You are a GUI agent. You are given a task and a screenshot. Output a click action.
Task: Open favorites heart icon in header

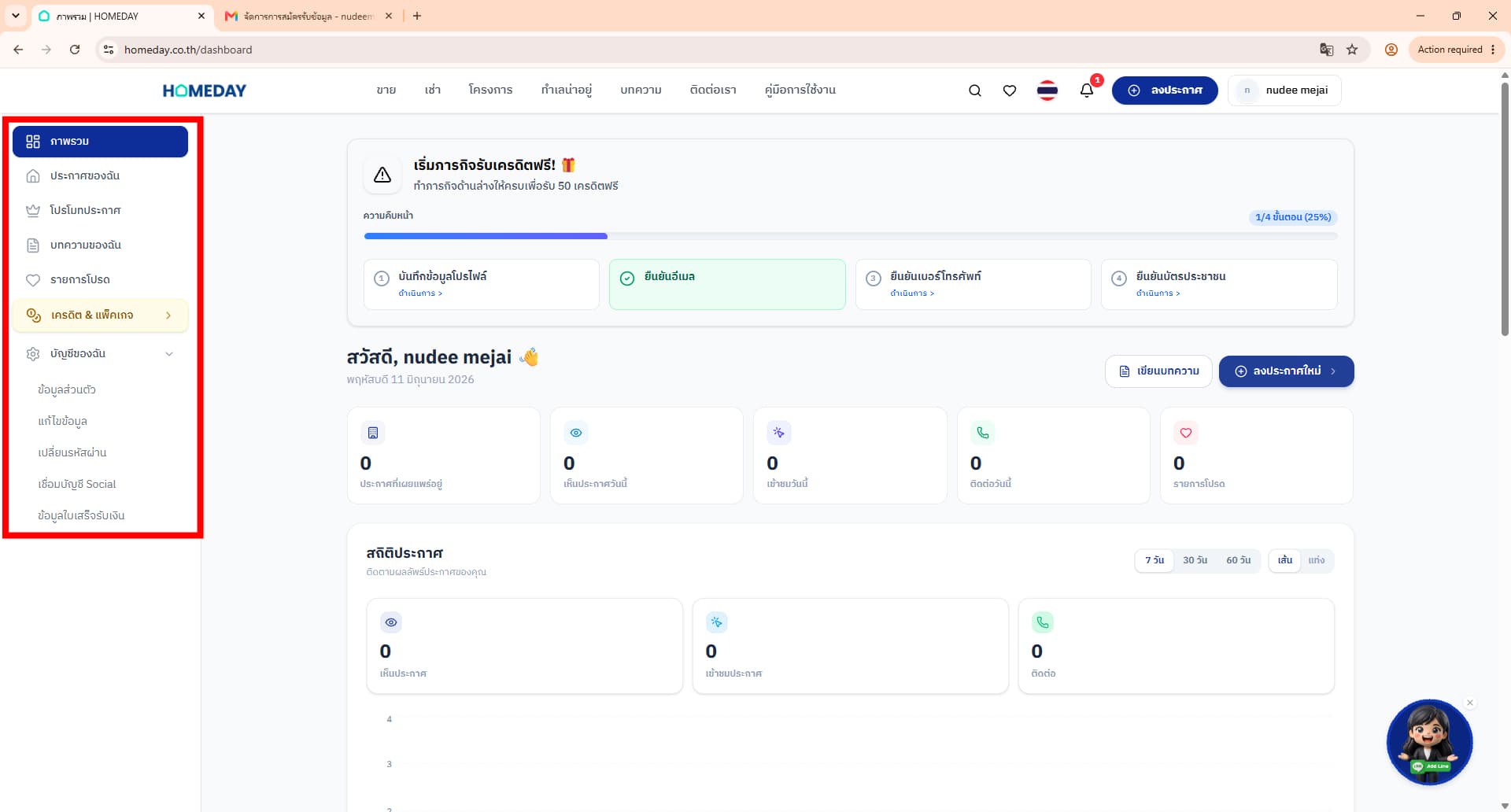pyautogui.click(x=1010, y=90)
